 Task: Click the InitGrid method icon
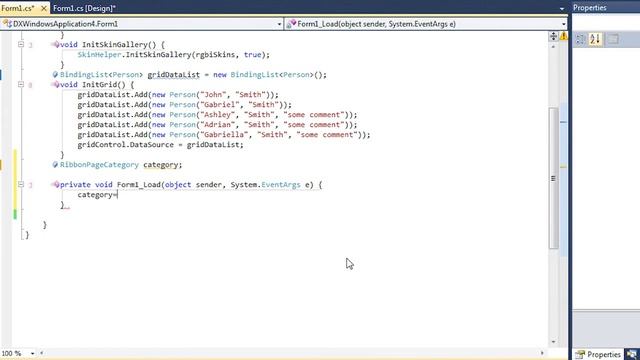[x=56, y=84]
